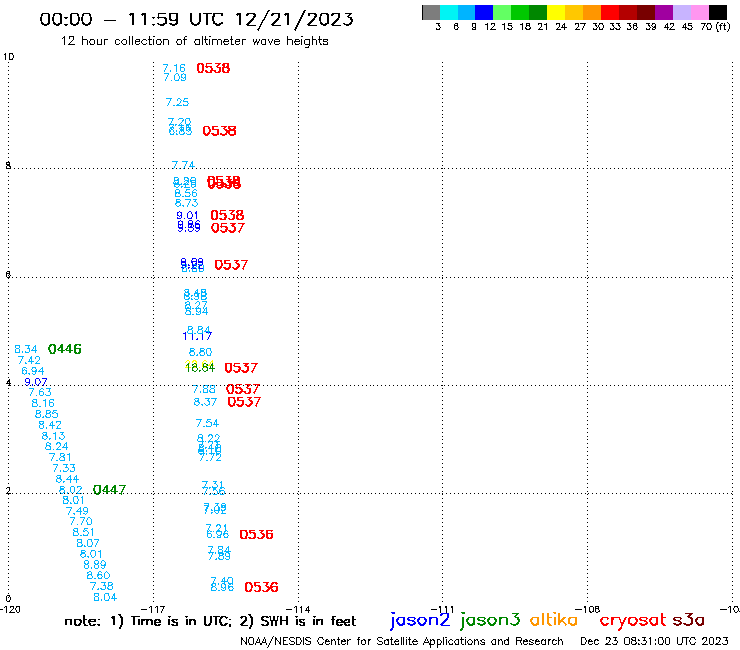Click the 8.16 wave height reading
Viewport: 740px width, 650px height.
[x=43, y=403]
